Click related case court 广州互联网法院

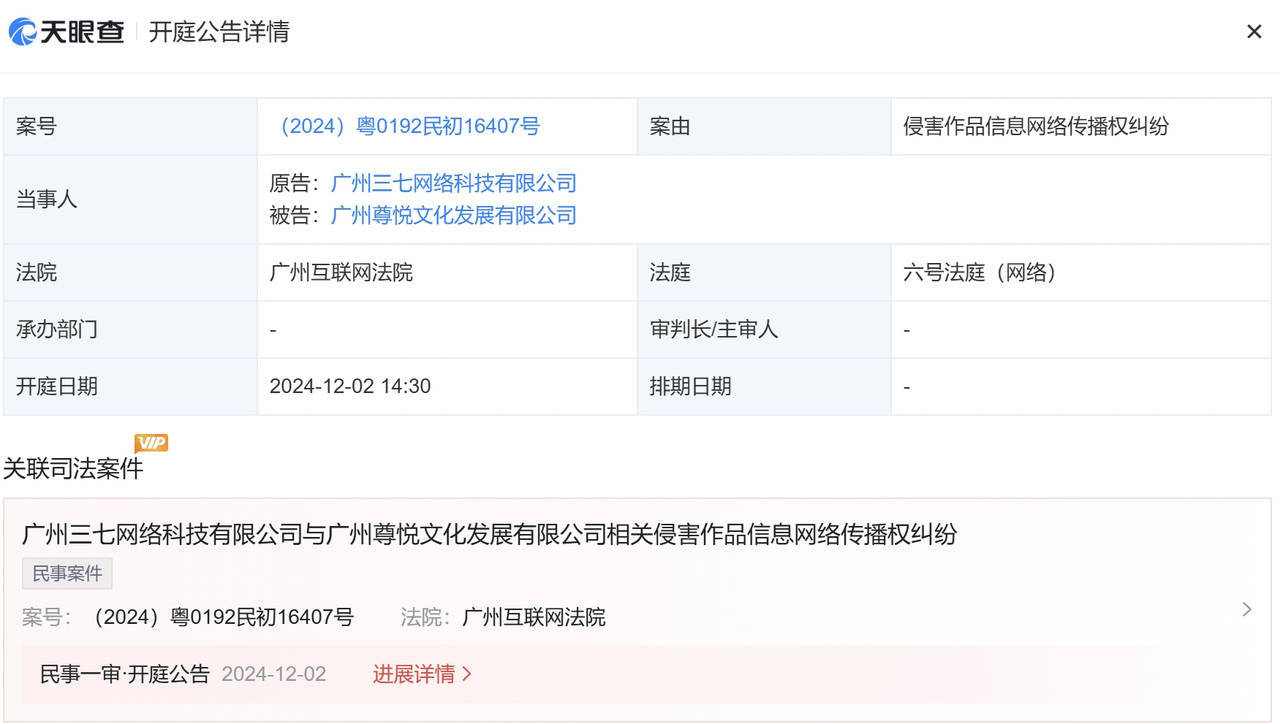click(x=534, y=617)
